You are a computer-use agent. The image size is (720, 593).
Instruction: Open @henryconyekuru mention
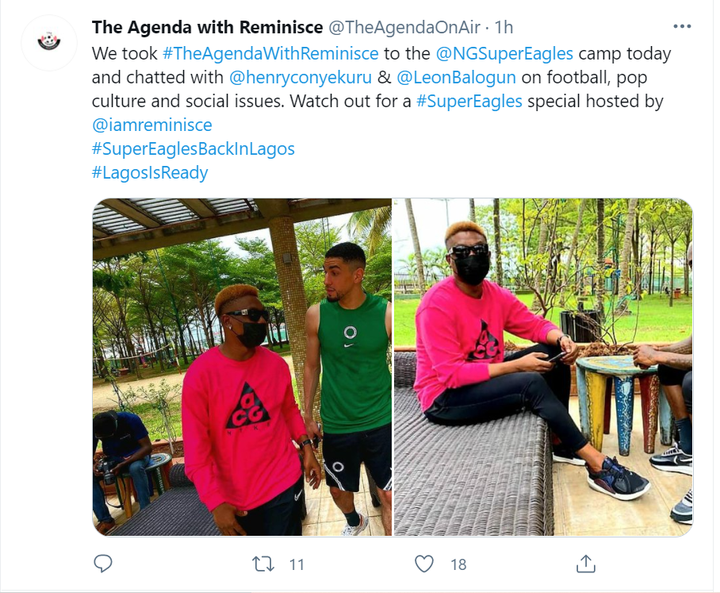300,78
